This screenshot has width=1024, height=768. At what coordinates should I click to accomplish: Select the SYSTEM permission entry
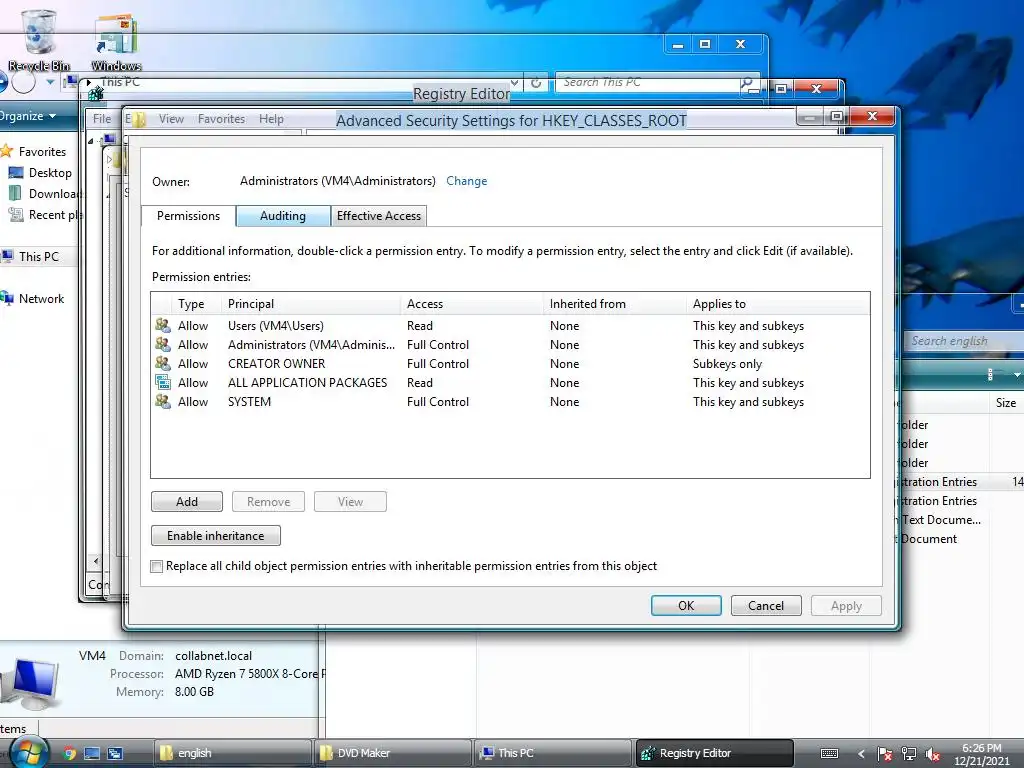510,401
